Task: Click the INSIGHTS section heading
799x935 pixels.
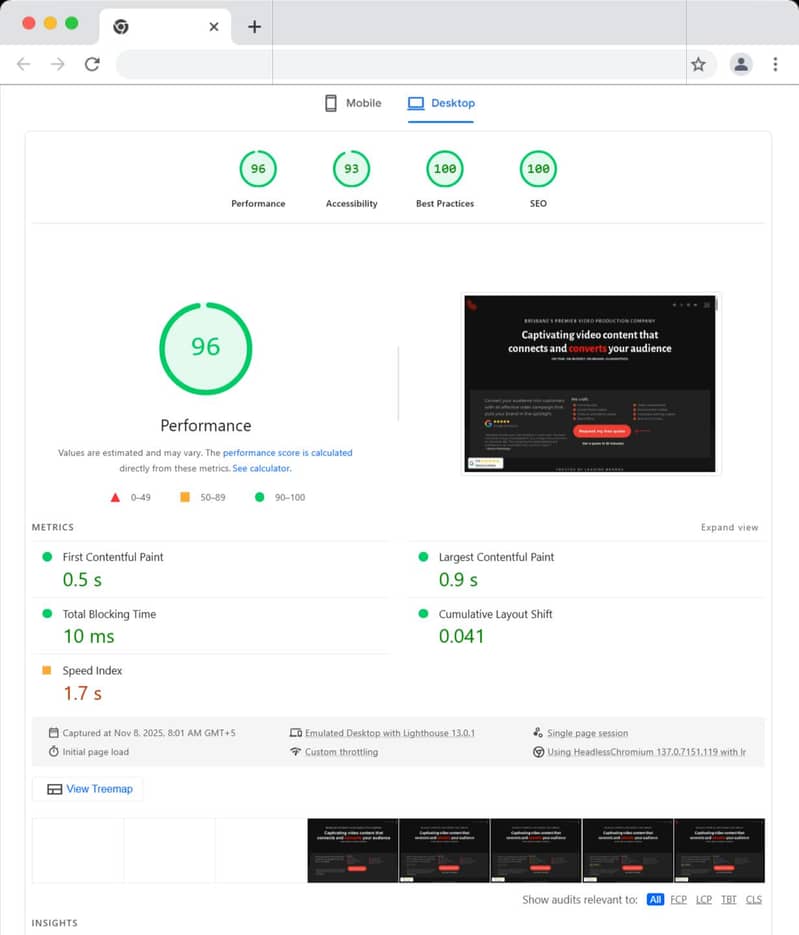Action: (x=54, y=922)
